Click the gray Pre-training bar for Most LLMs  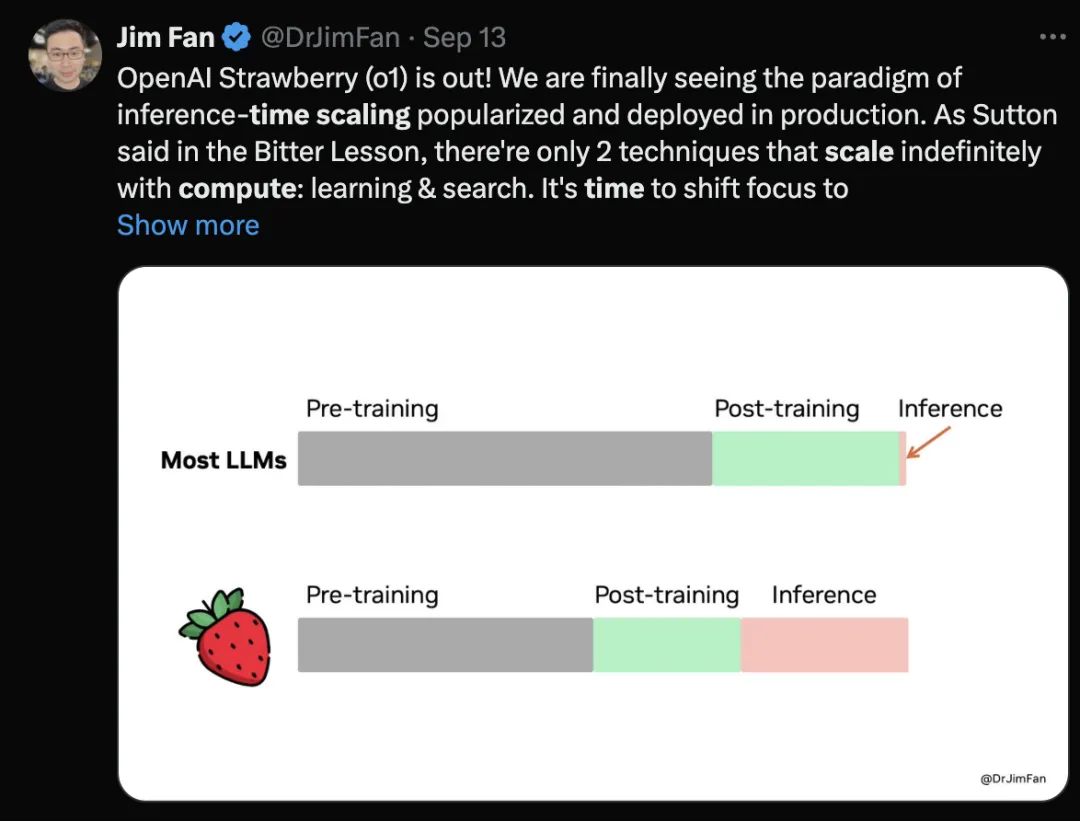click(x=505, y=459)
